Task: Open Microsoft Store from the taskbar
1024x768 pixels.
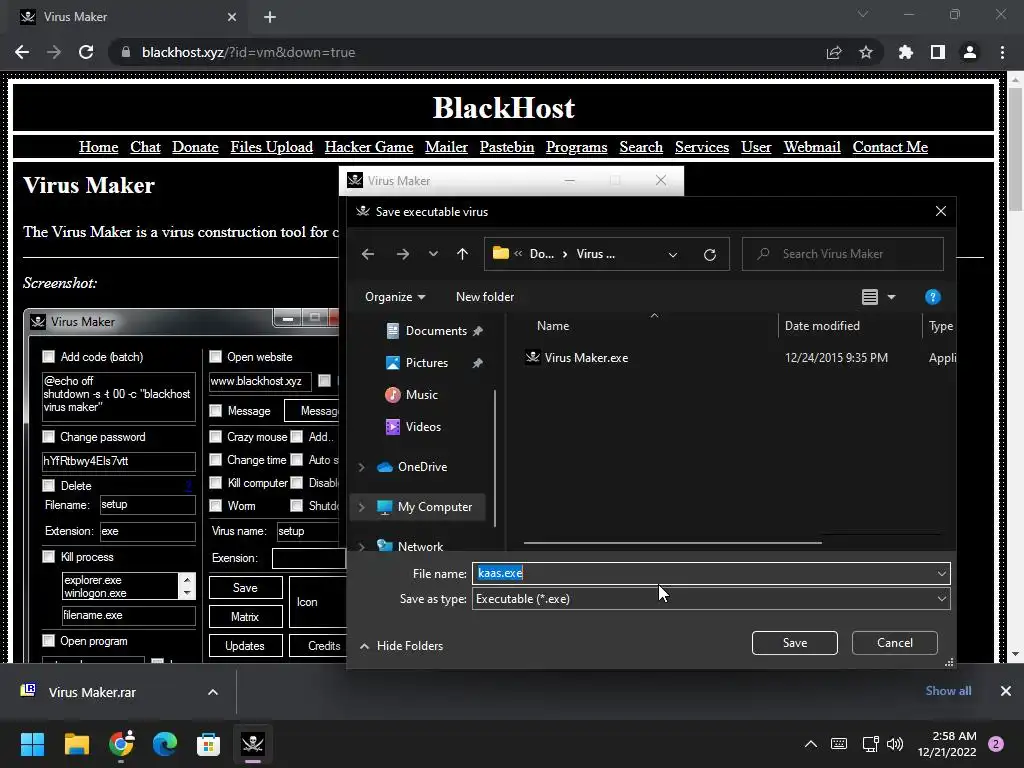Action: (208, 744)
